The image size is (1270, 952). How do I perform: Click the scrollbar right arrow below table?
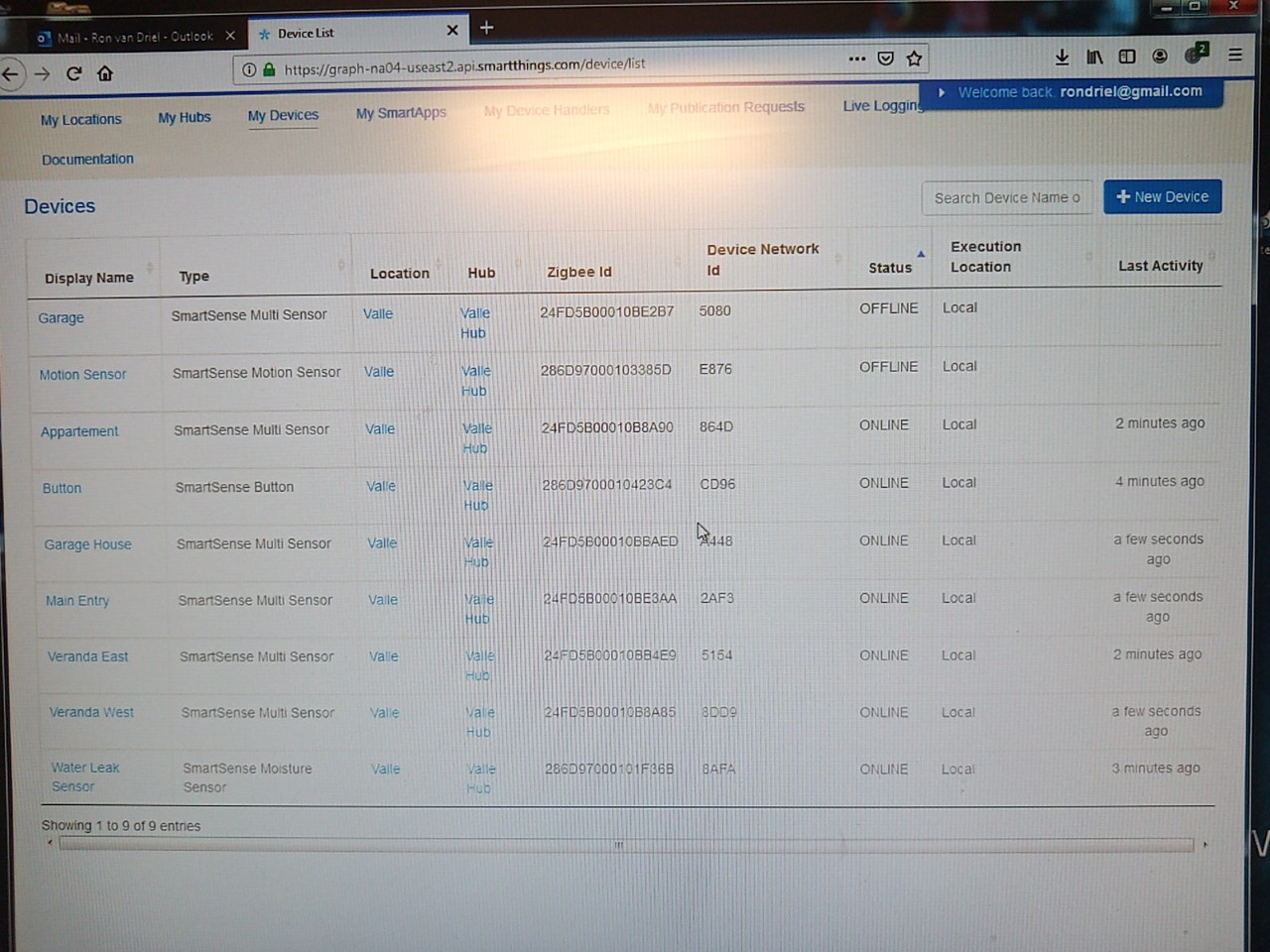[x=1206, y=845]
